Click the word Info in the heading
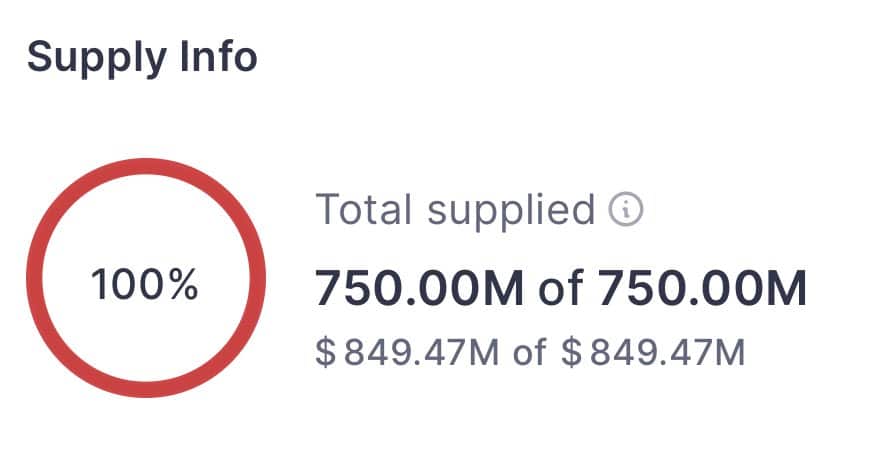This screenshot has width=880, height=471. pyautogui.click(x=221, y=57)
